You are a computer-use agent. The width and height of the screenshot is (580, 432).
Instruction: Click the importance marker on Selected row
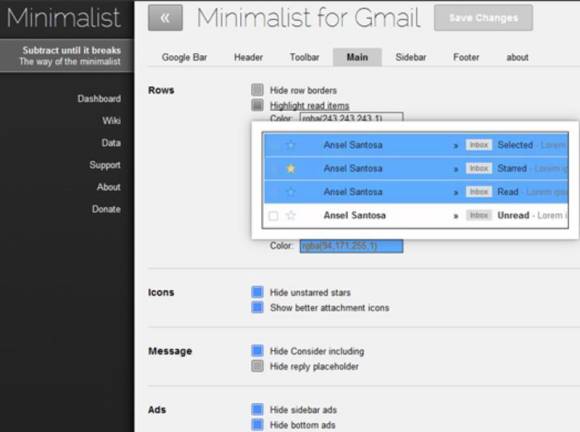point(456,146)
